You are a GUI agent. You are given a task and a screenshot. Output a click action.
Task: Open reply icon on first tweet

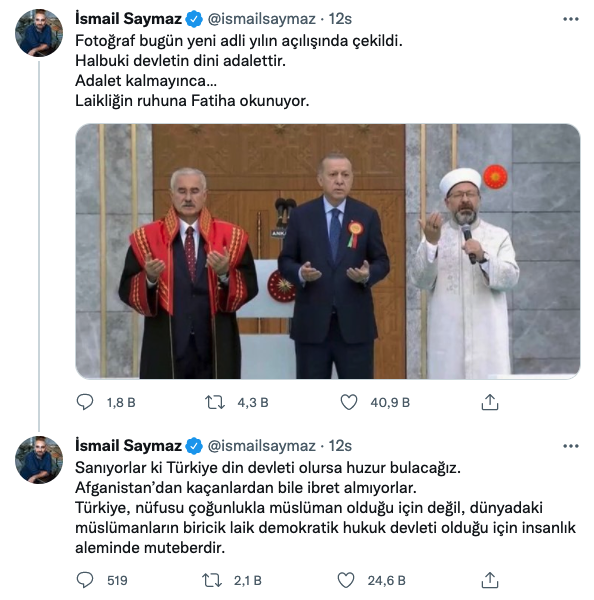(x=85, y=402)
